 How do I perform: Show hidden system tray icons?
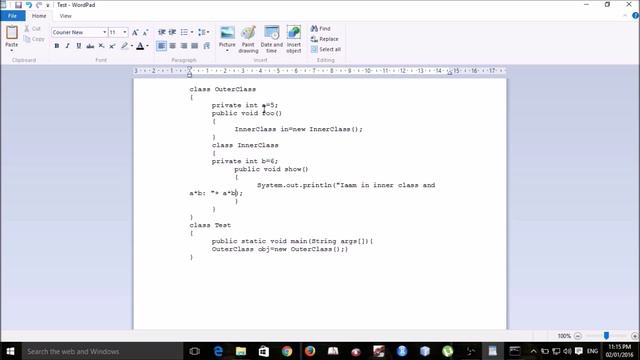point(533,351)
